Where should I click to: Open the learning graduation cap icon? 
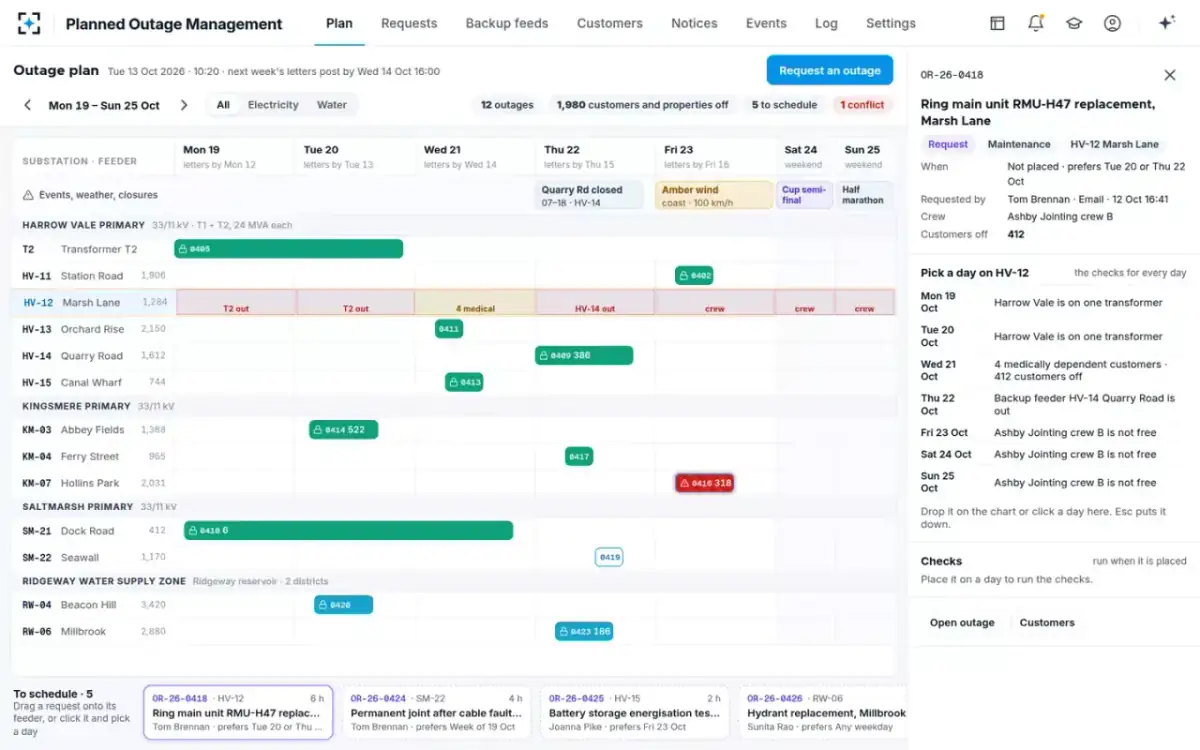coord(1074,23)
